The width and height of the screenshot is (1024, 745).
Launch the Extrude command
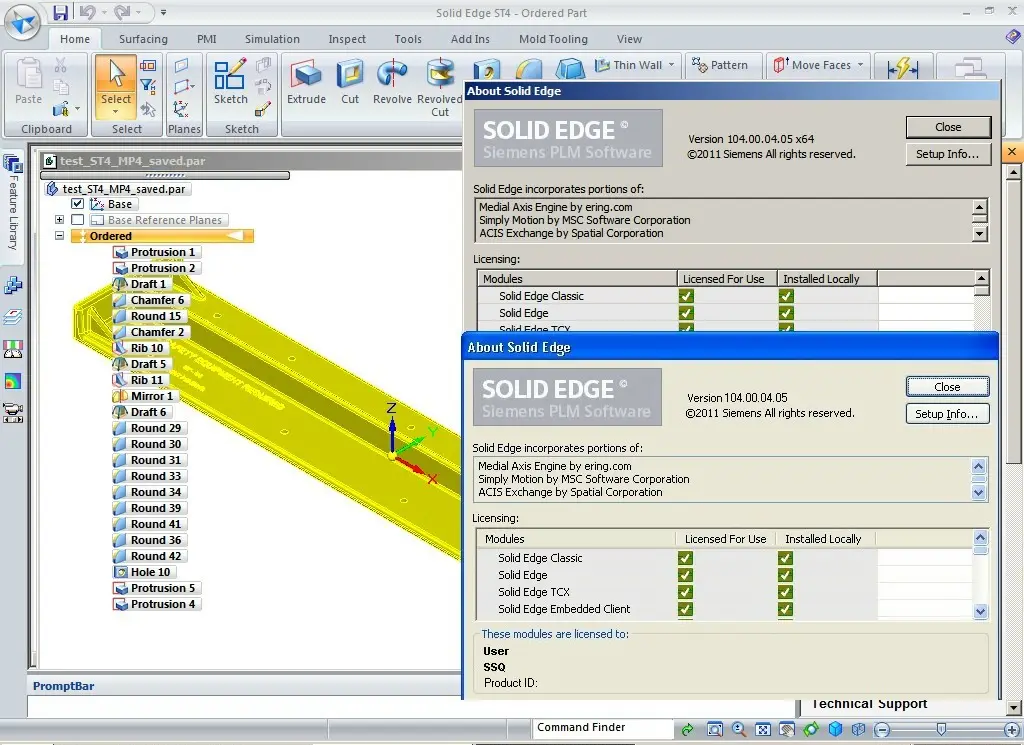pyautogui.click(x=306, y=81)
